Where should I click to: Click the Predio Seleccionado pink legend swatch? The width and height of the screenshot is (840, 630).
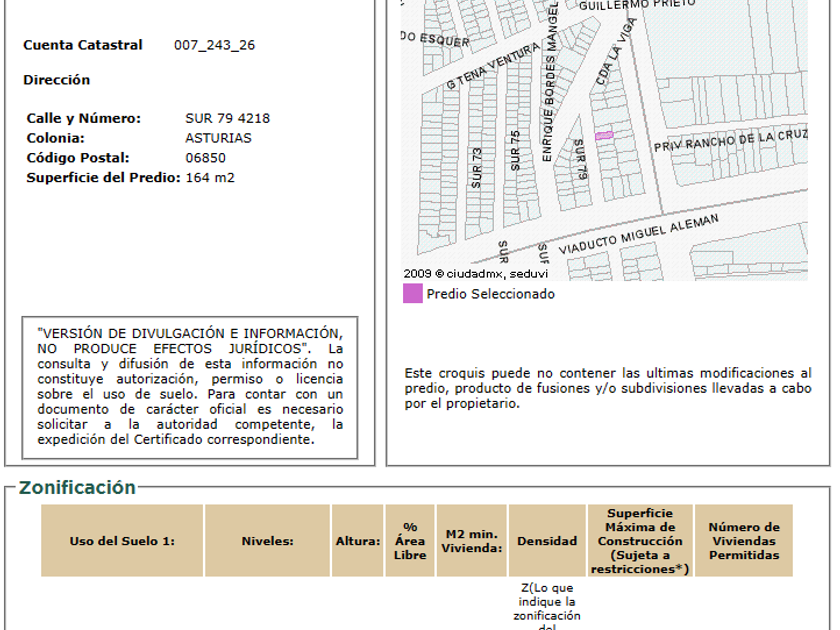click(x=412, y=294)
